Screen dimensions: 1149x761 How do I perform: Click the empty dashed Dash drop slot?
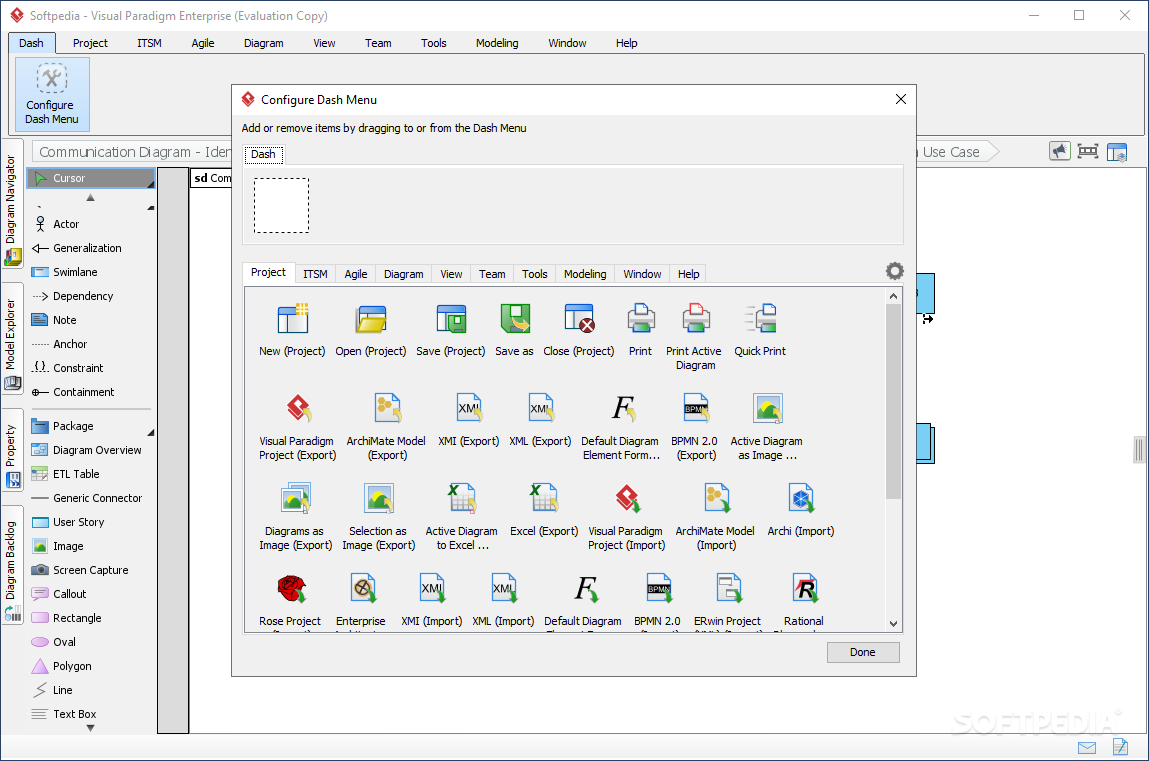[281, 206]
